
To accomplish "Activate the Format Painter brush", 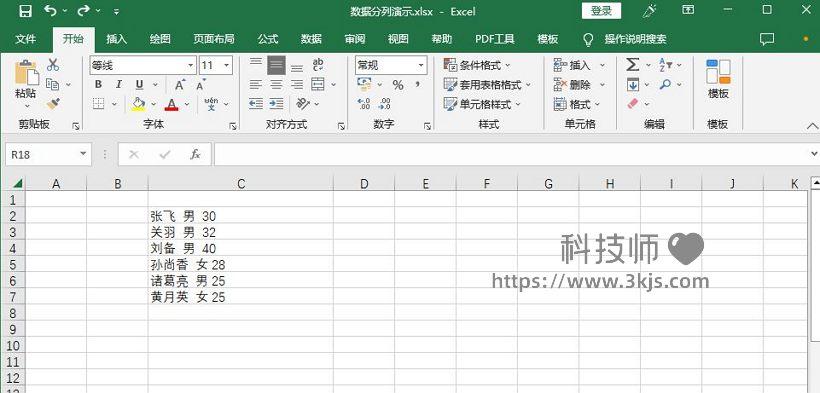I will coord(53,104).
